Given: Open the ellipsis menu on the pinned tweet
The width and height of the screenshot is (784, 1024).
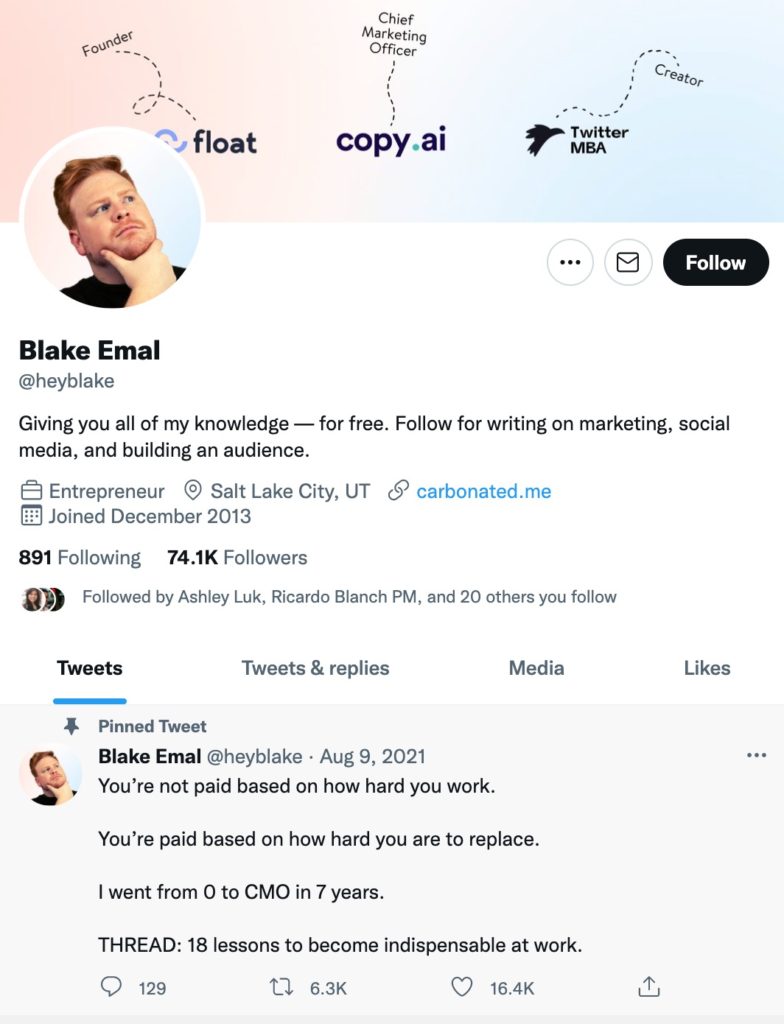Looking at the screenshot, I should point(756,757).
